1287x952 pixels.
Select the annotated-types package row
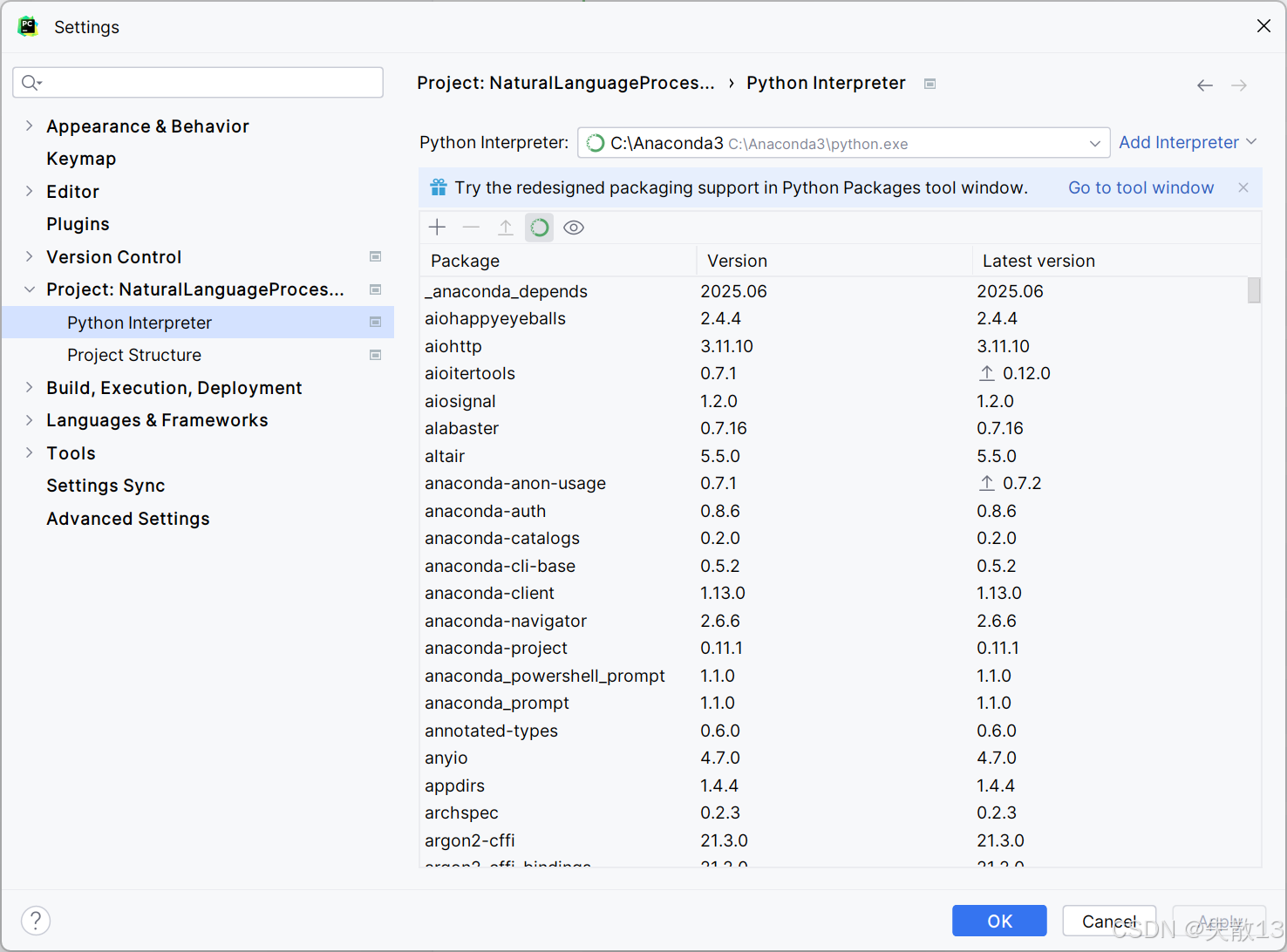pos(834,731)
